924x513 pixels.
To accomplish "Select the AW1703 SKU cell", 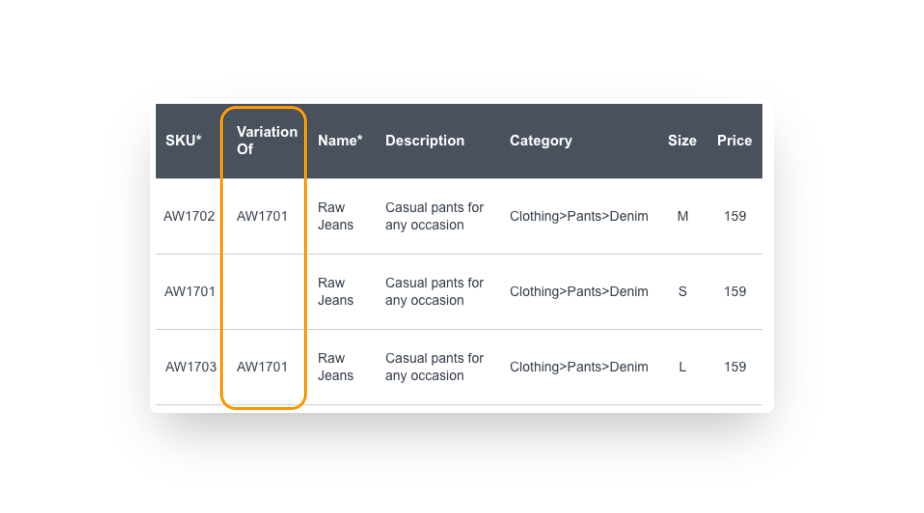I will 190,367.
